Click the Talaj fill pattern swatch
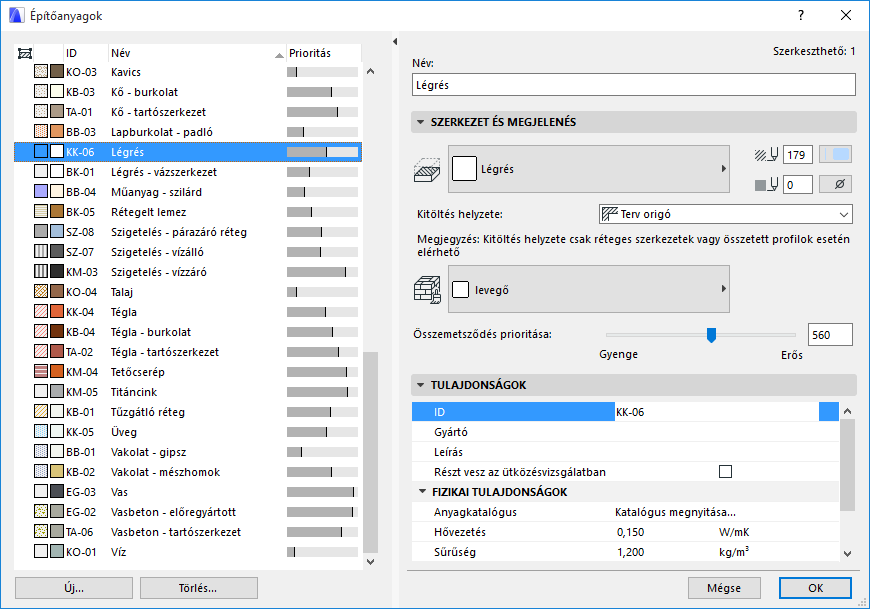870x609 pixels. (41, 292)
